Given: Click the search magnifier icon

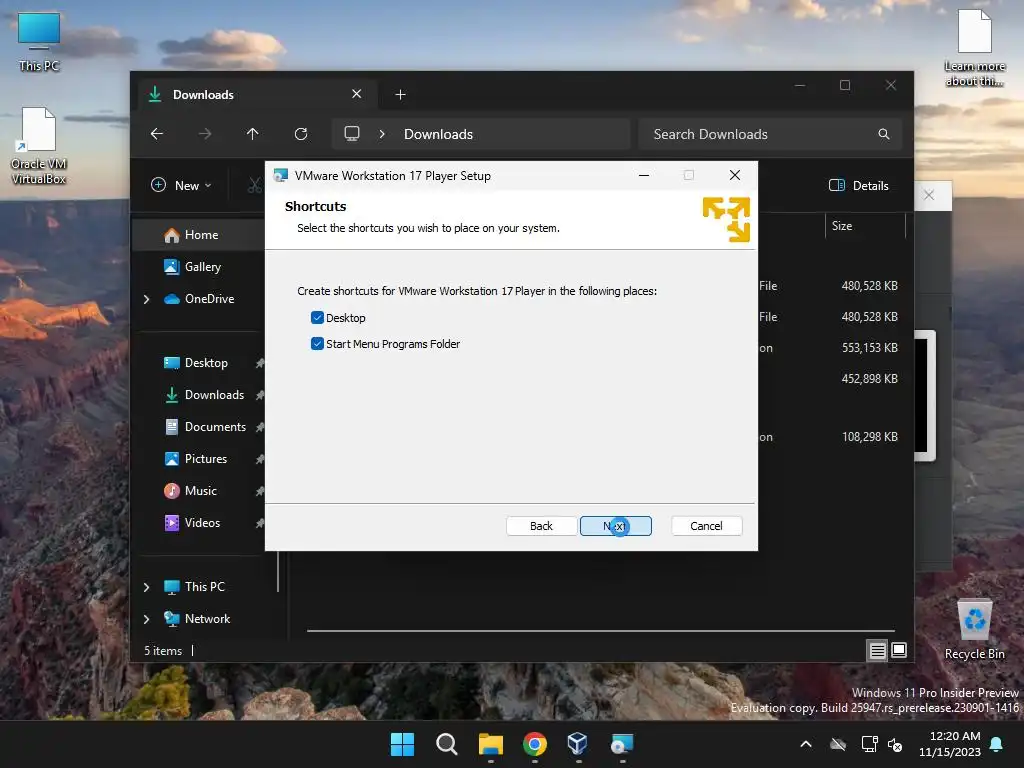Looking at the screenshot, I should click(x=884, y=134).
